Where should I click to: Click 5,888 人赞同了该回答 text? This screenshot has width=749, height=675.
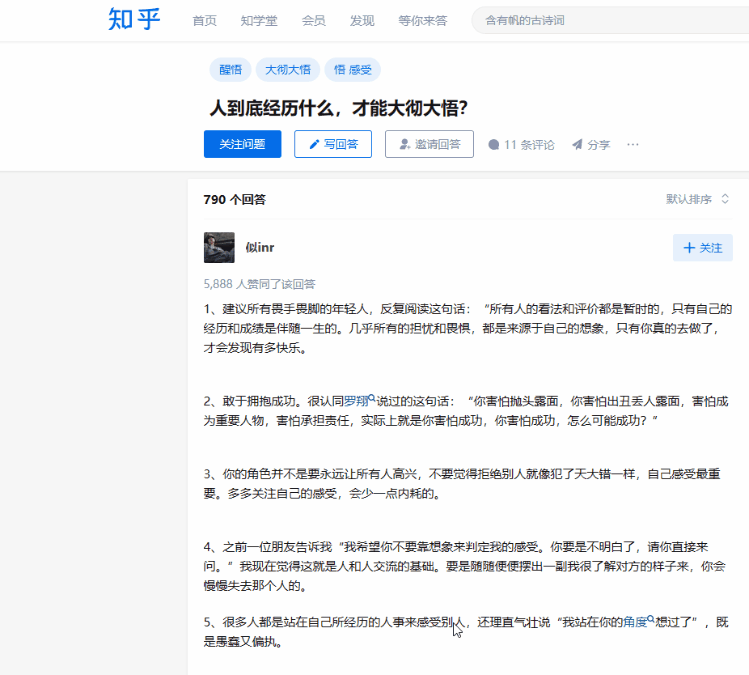click(x=259, y=284)
